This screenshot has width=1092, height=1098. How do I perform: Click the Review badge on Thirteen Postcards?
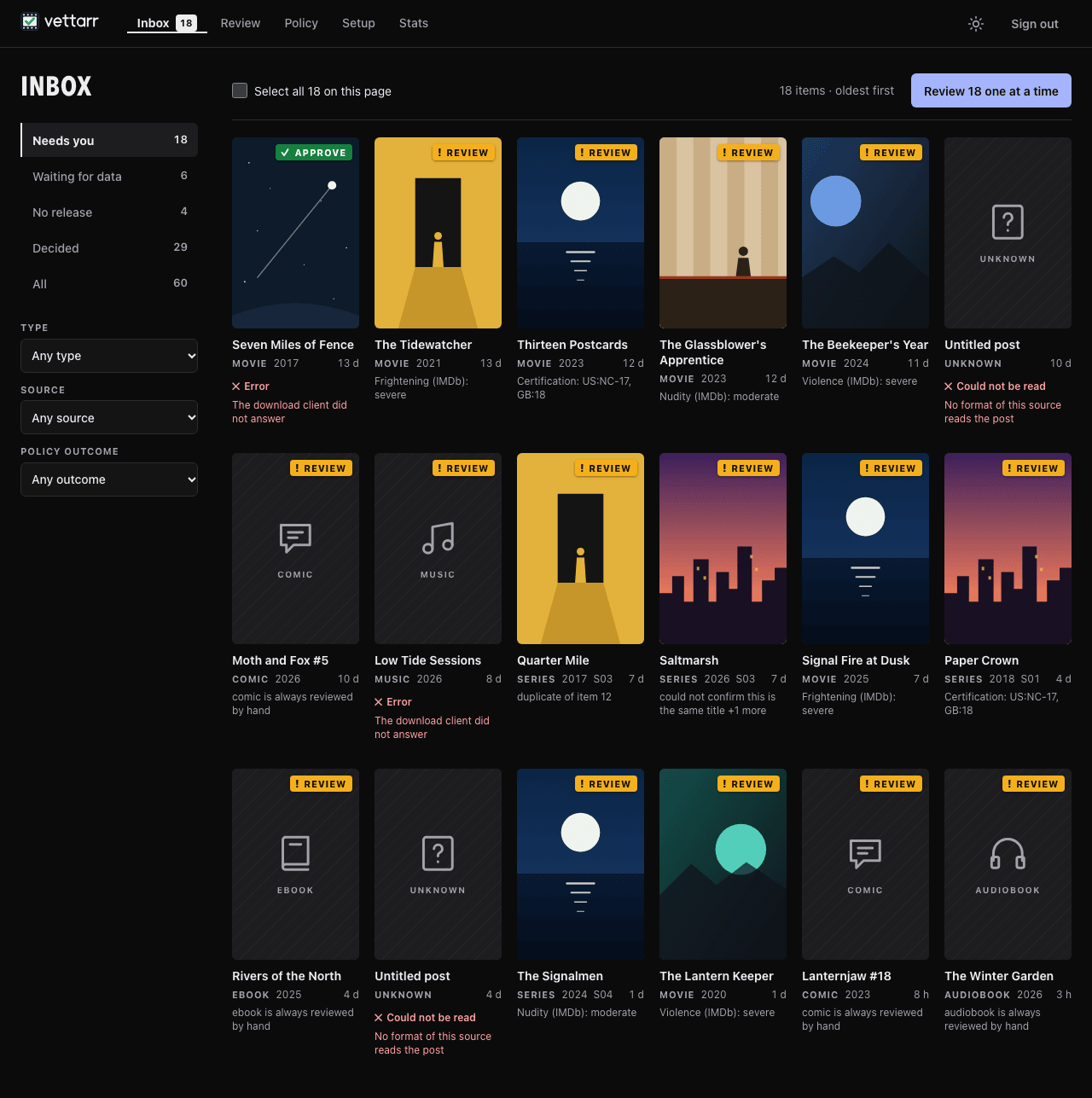(606, 153)
